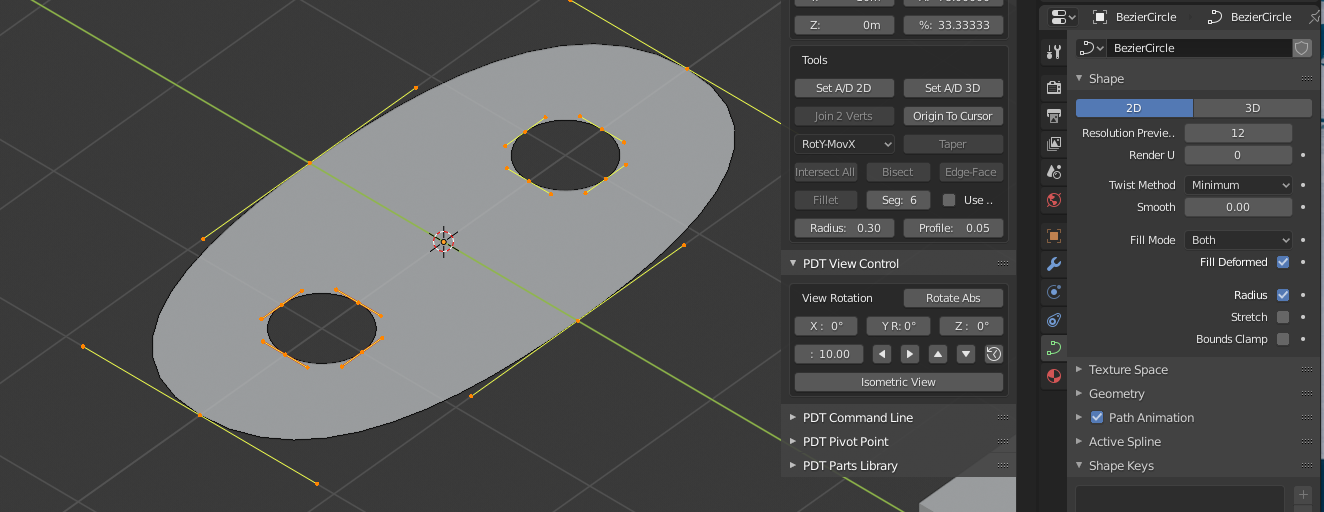This screenshot has width=1324, height=512.
Task: Click the Resolution Preview value field
Action: [x=1238, y=133]
